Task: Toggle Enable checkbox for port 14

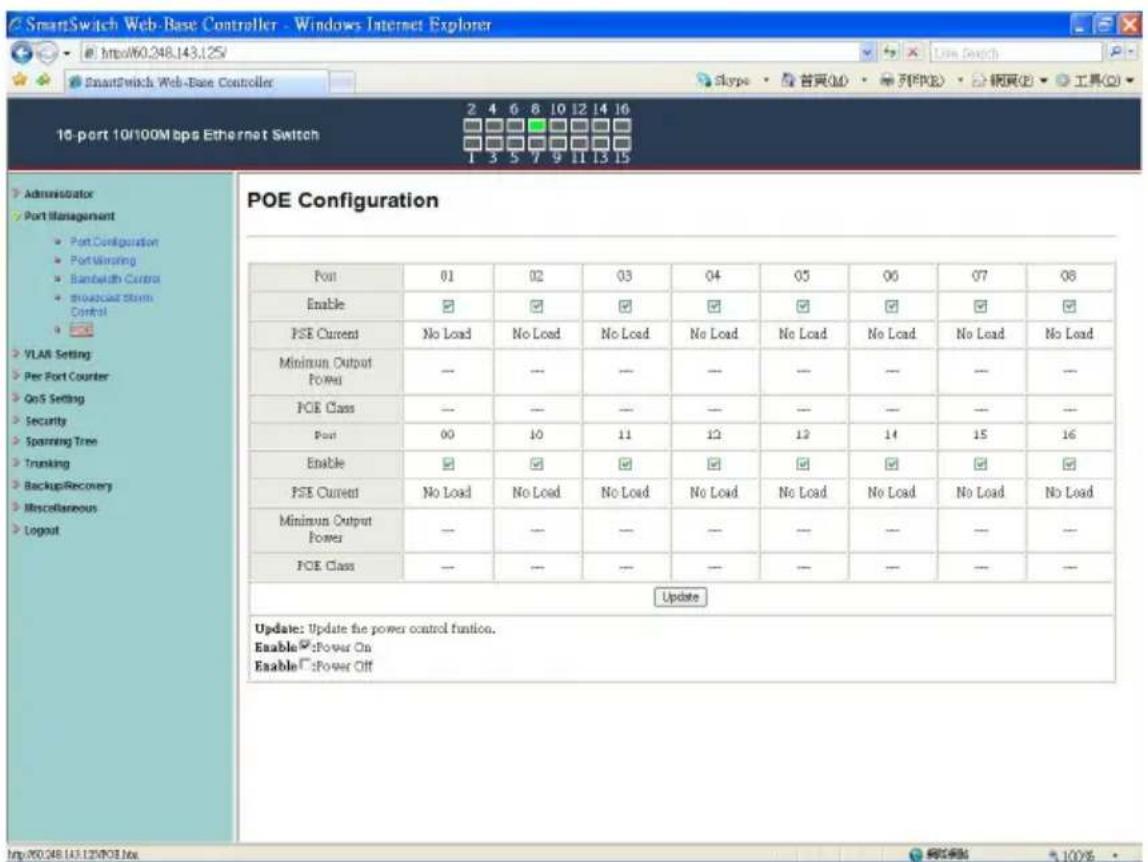Action: [891, 464]
